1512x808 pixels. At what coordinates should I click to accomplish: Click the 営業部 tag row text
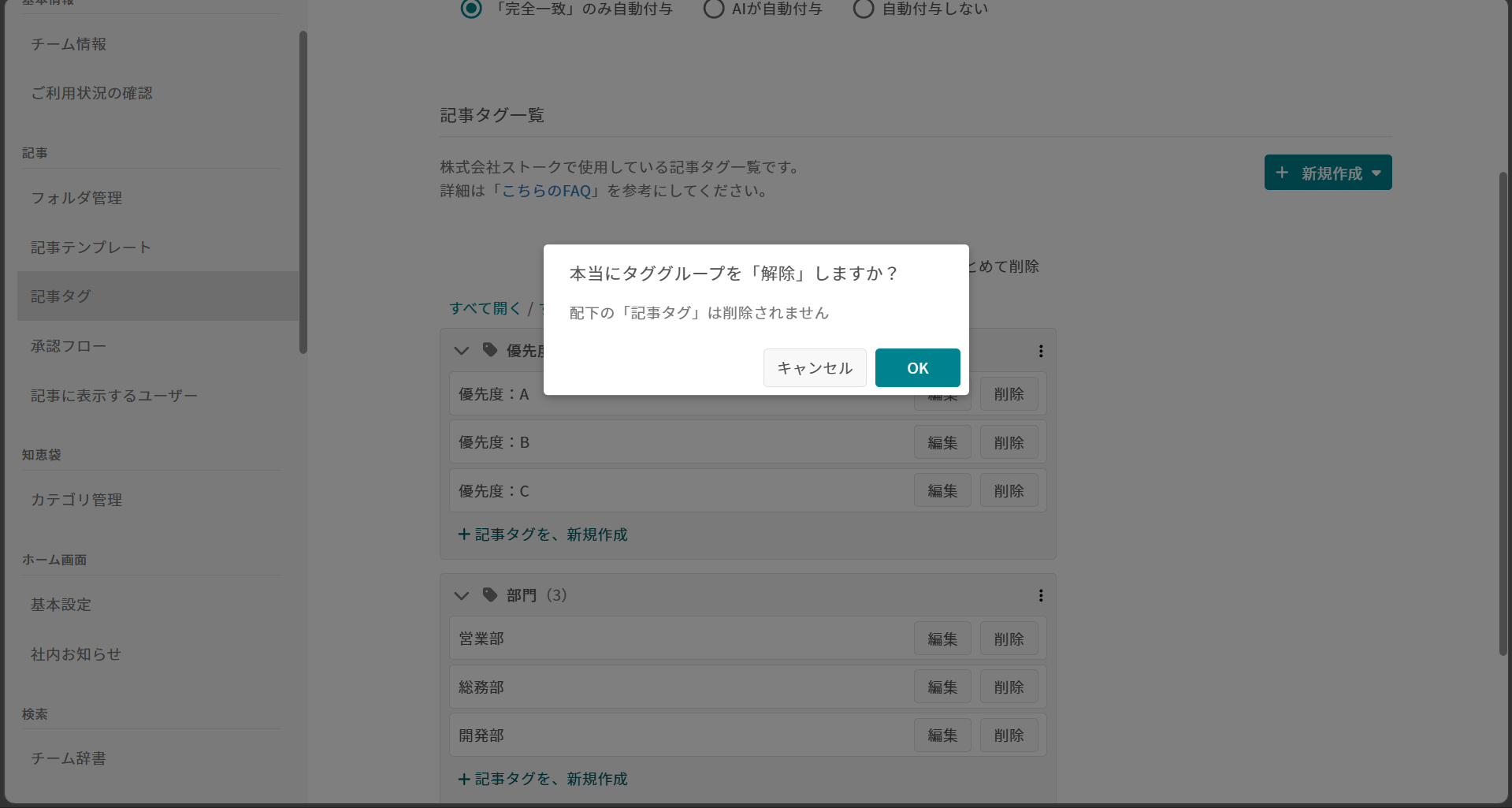coord(481,639)
